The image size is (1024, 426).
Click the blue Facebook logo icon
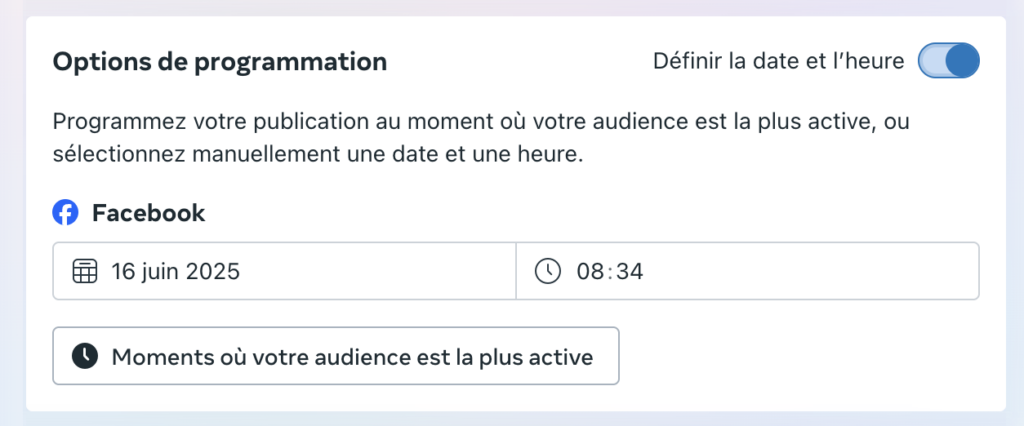point(65,213)
